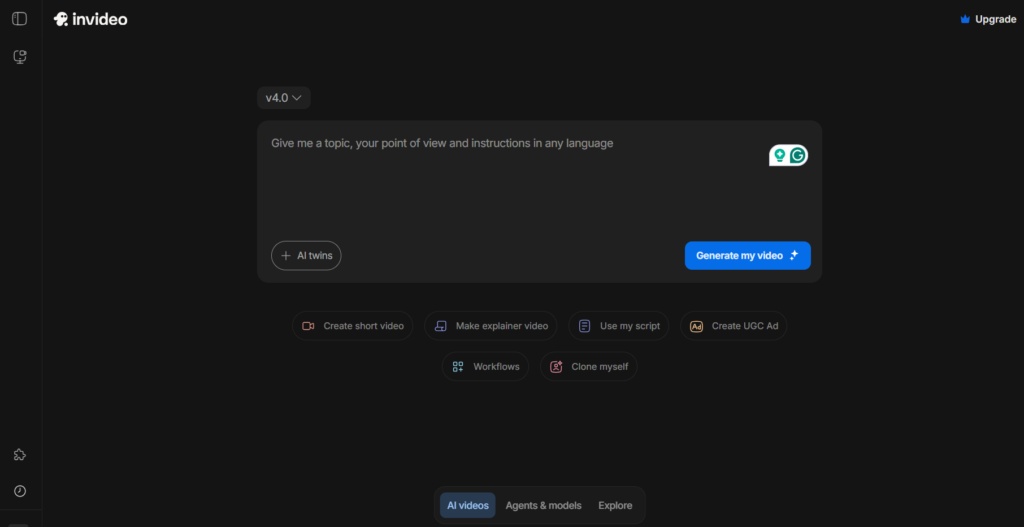
Task: Choose the Clone myself option
Action: pos(589,367)
